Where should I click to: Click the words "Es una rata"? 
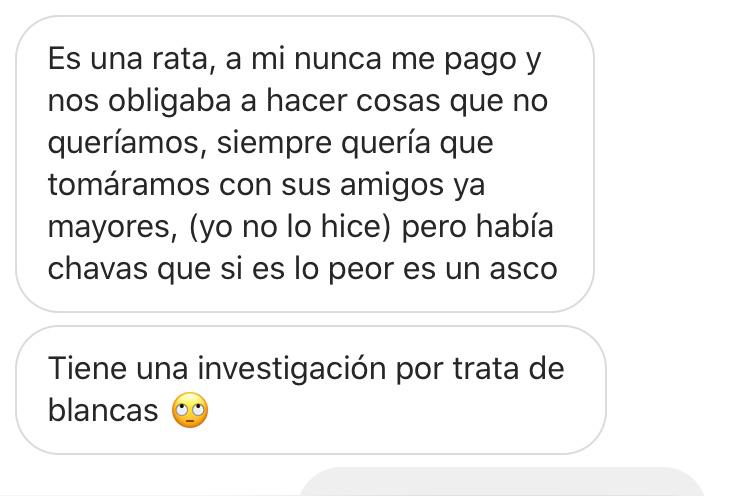click(x=127, y=59)
